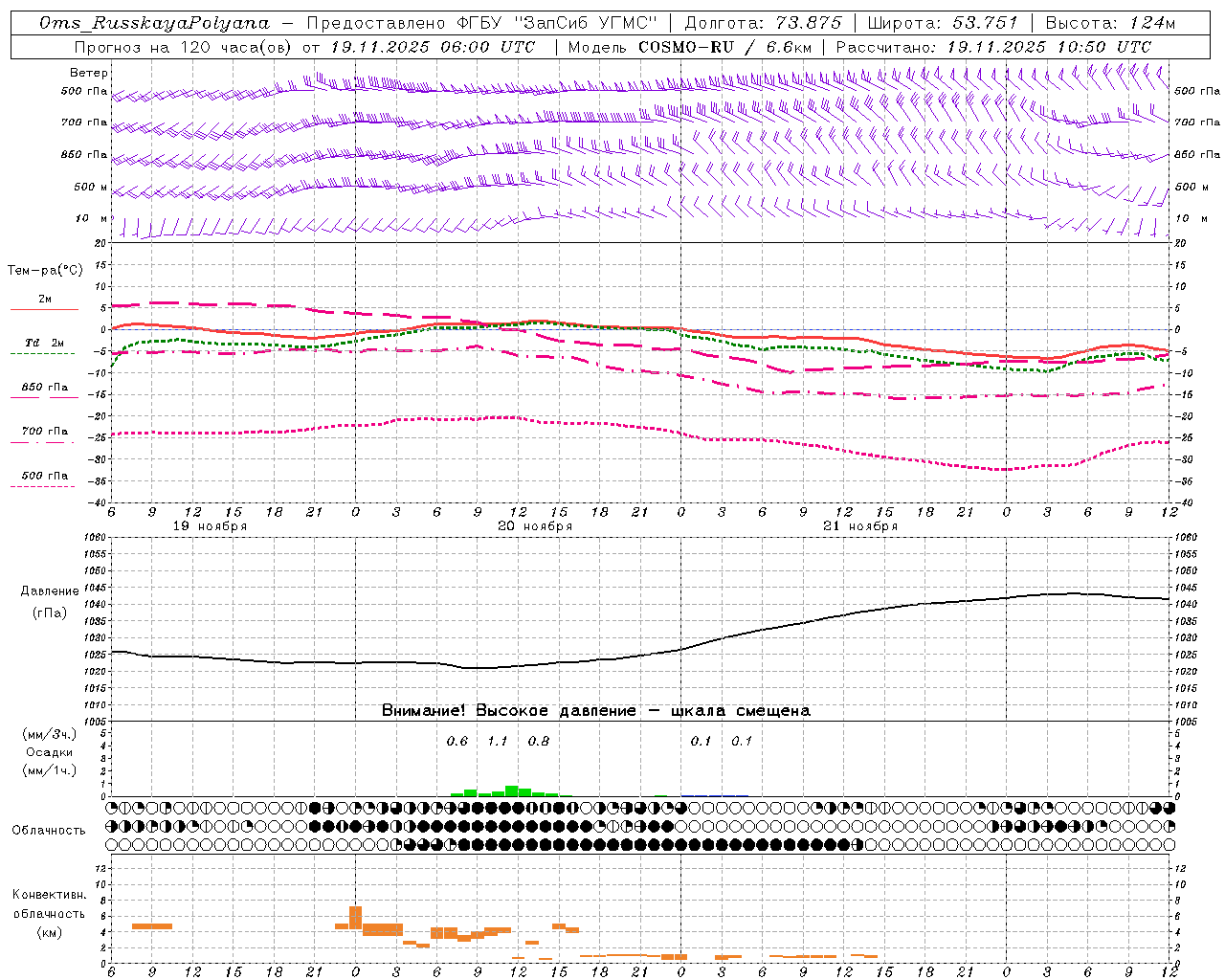This screenshot has height=980, width=1225.
Task: Click the station title Oms_RusskayaPolyana
Action: 154,23
